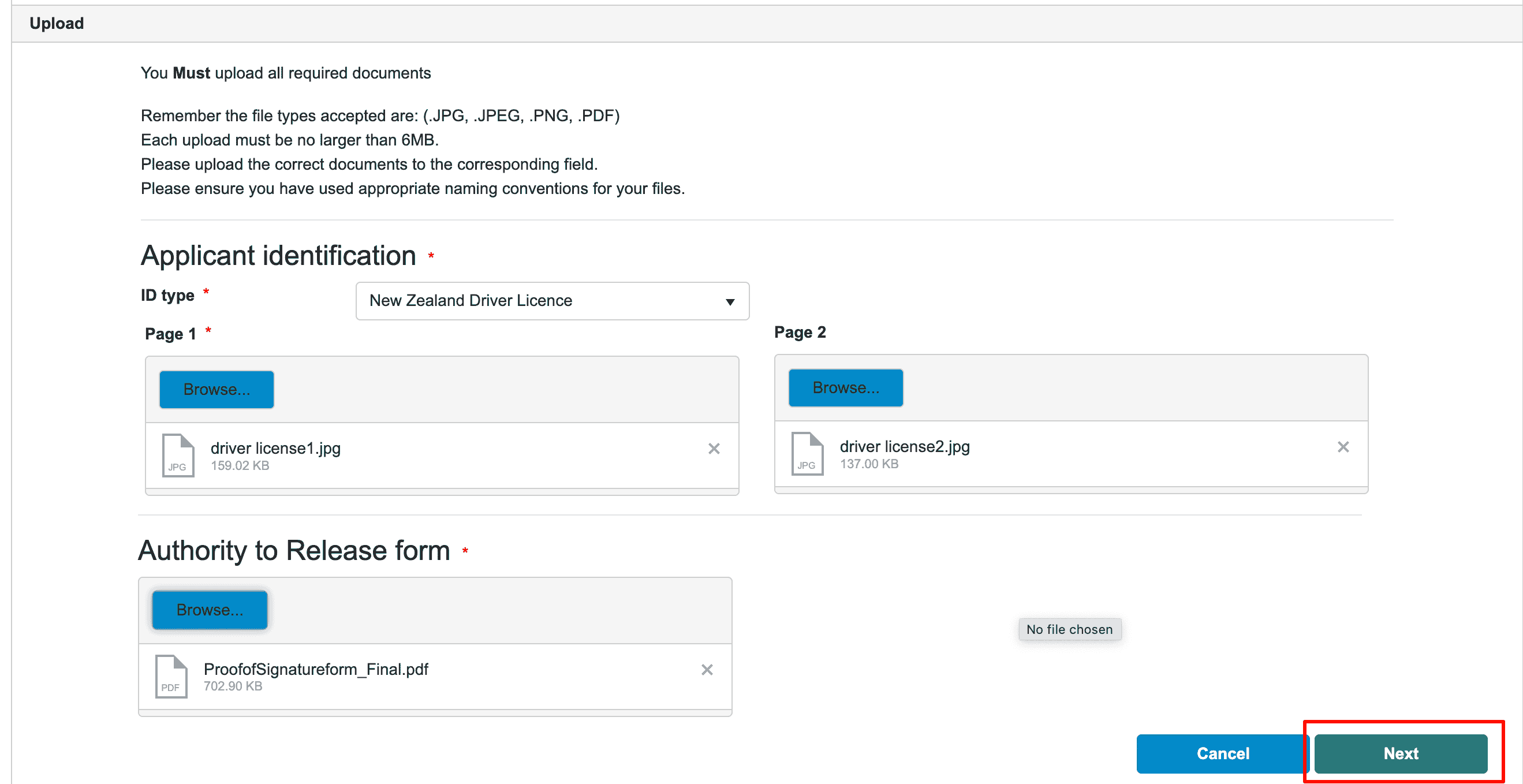Image resolution: width=1523 pixels, height=784 pixels.
Task: Select the driver license2.jpg filename
Action: [905, 446]
